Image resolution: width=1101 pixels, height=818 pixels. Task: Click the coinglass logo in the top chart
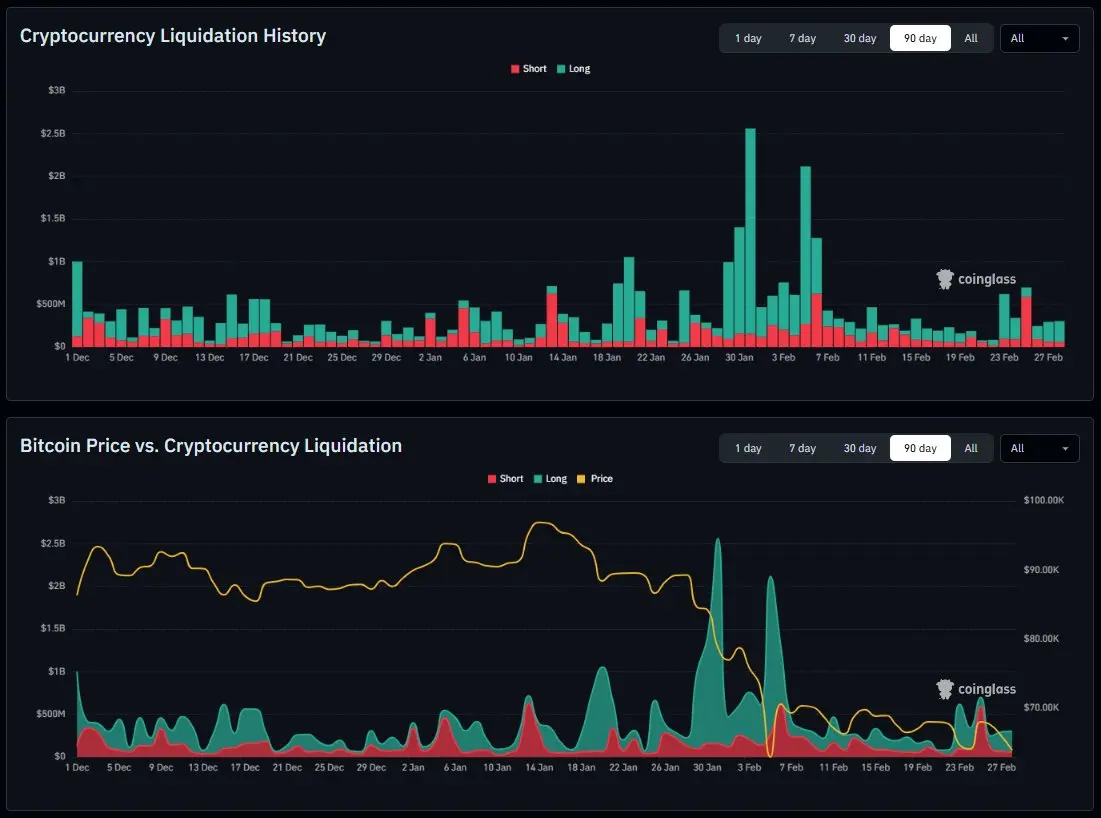[976, 280]
